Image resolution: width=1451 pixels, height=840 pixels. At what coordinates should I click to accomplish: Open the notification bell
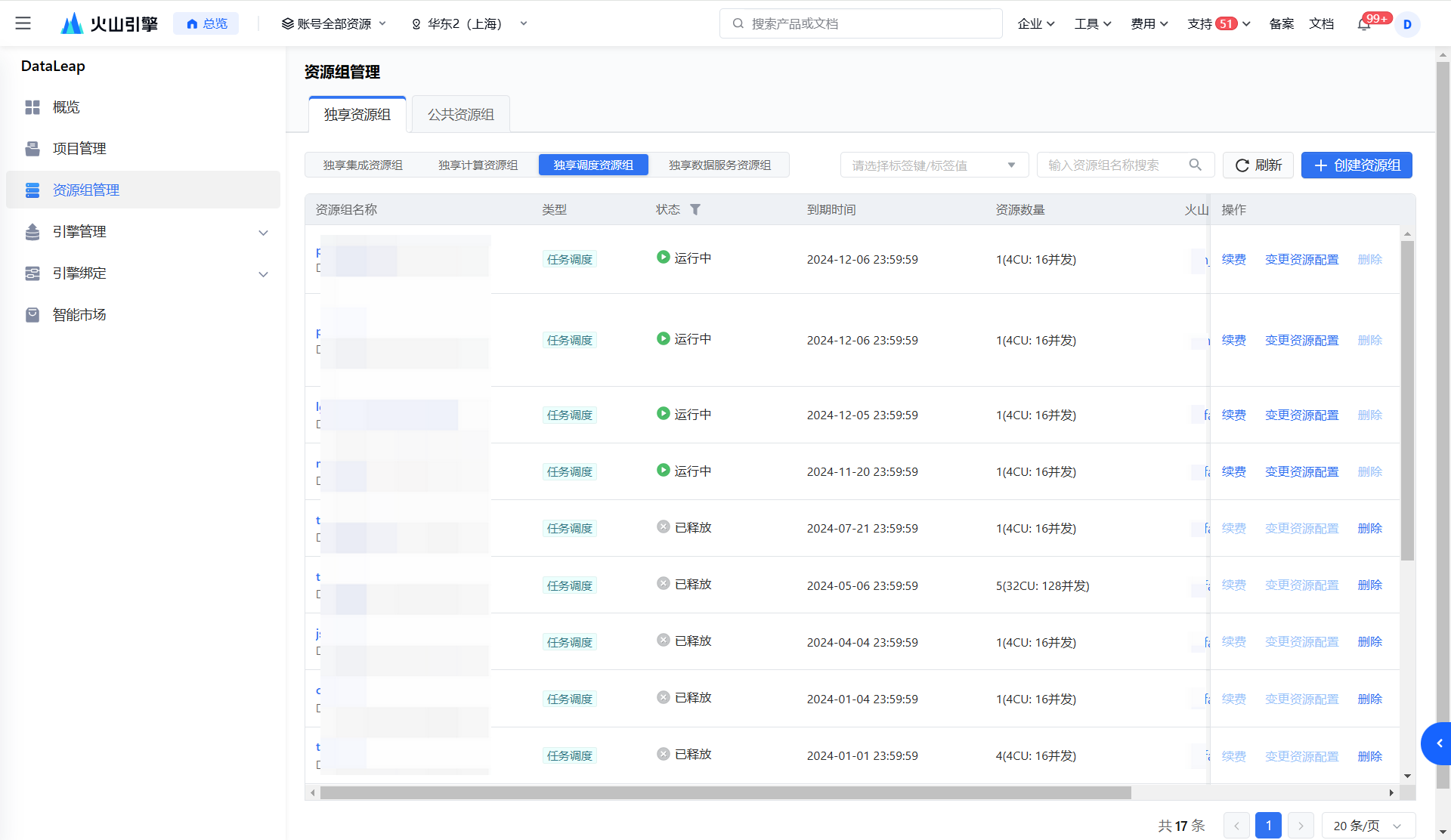pos(1364,24)
